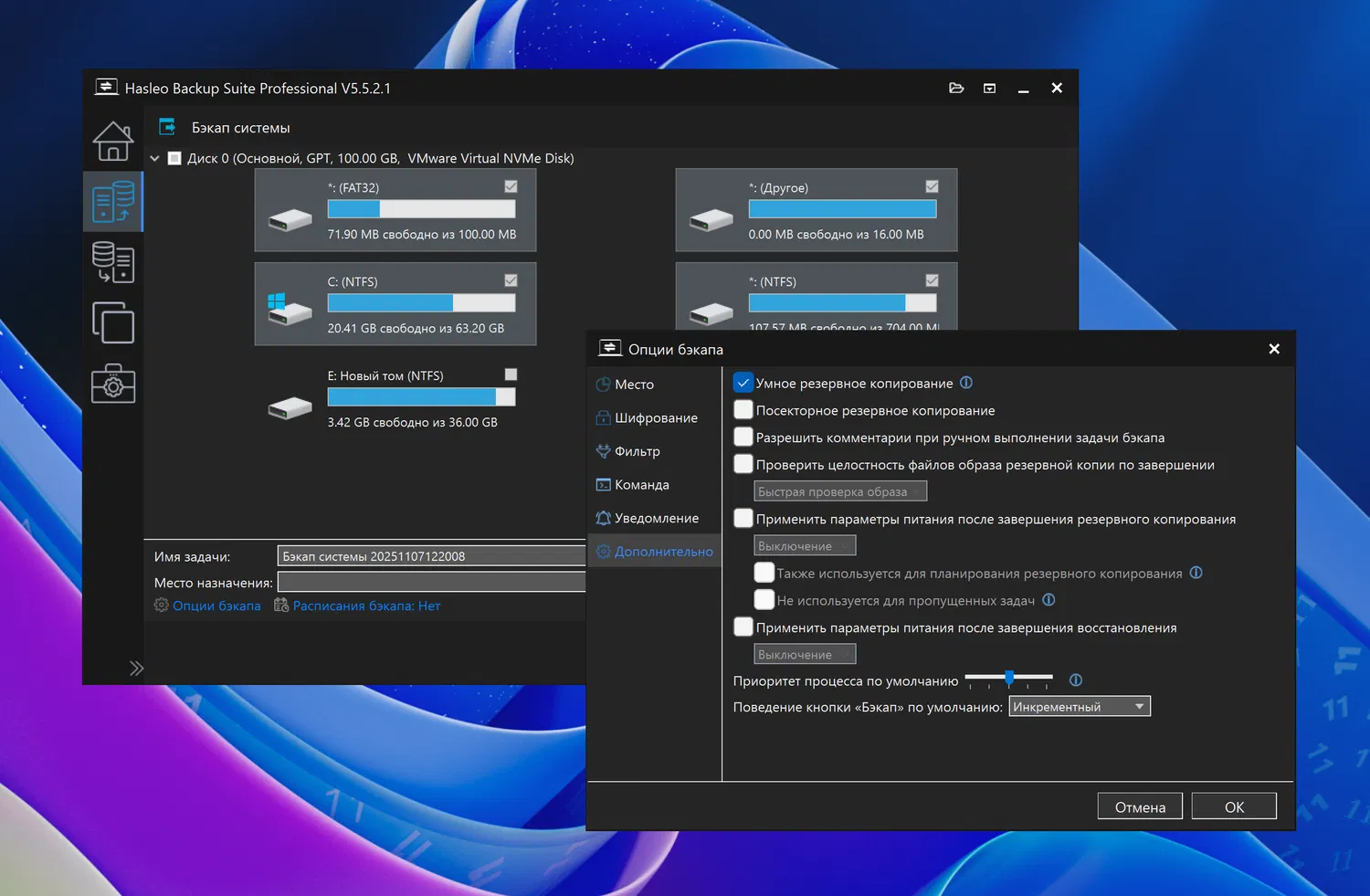Show info for Приоритет процесса по умолчанию
This screenshot has height=896, width=1370.
(x=1076, y=680)
